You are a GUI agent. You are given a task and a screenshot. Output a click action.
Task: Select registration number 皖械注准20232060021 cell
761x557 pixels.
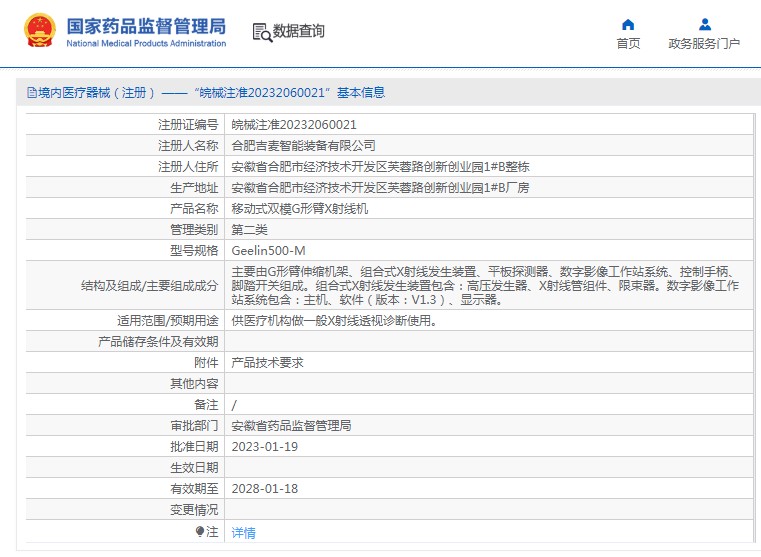(x=294, y=125)
